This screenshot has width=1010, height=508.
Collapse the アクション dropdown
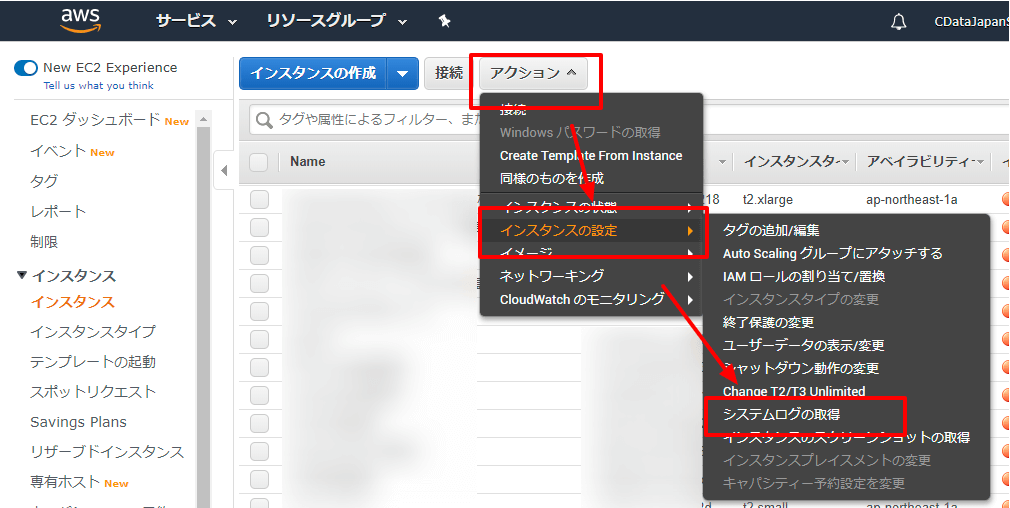533,73
